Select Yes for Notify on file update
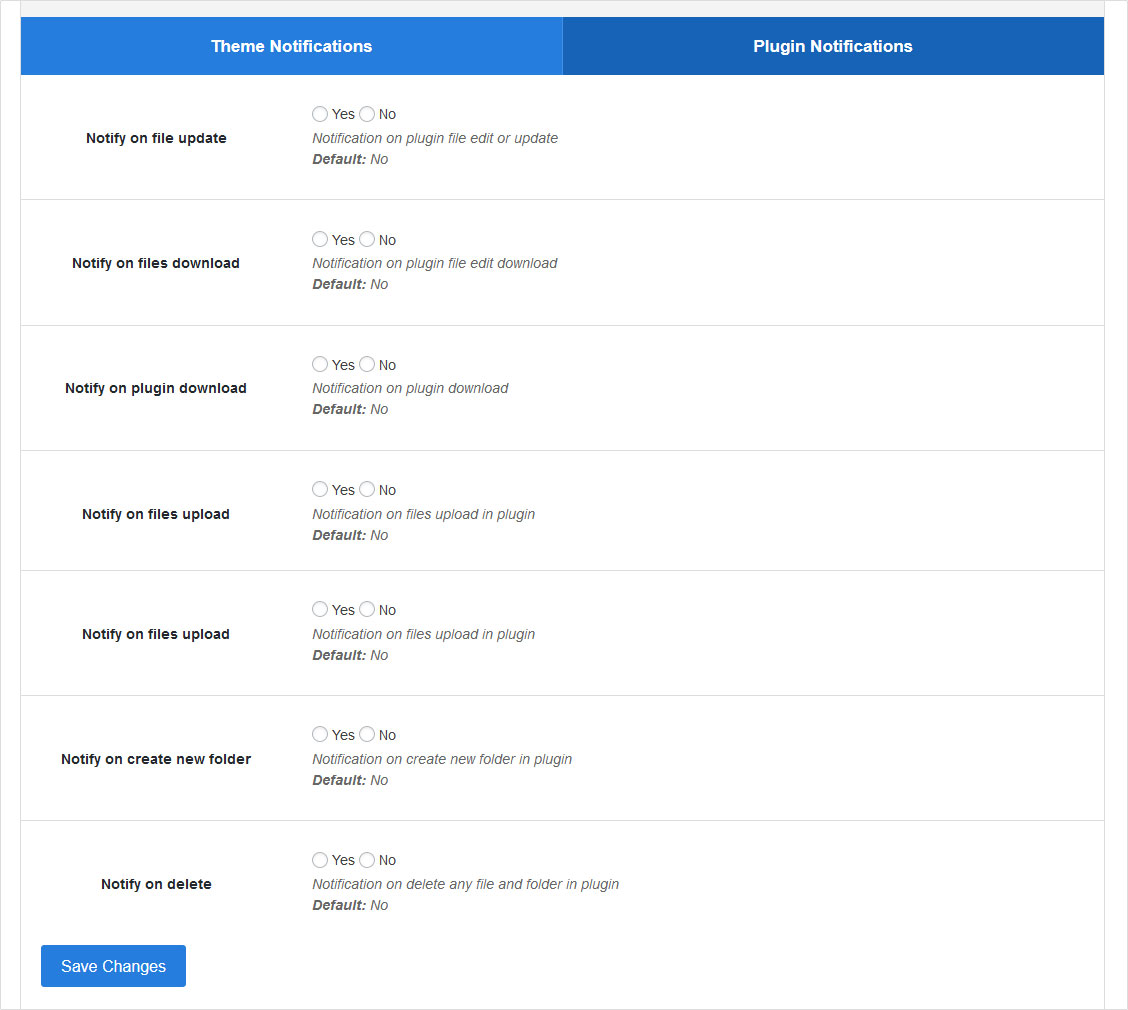 (320, 114)
